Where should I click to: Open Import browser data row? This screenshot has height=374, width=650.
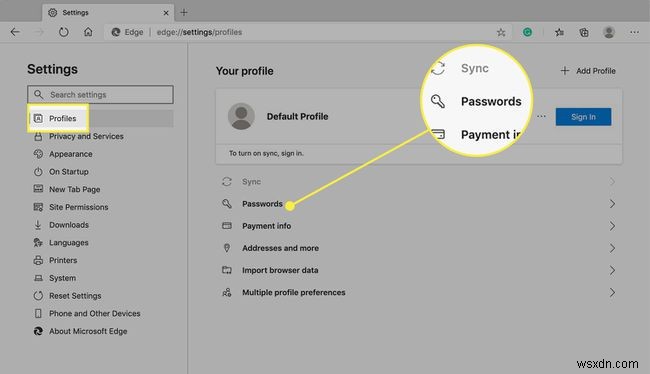coord(419,270)
